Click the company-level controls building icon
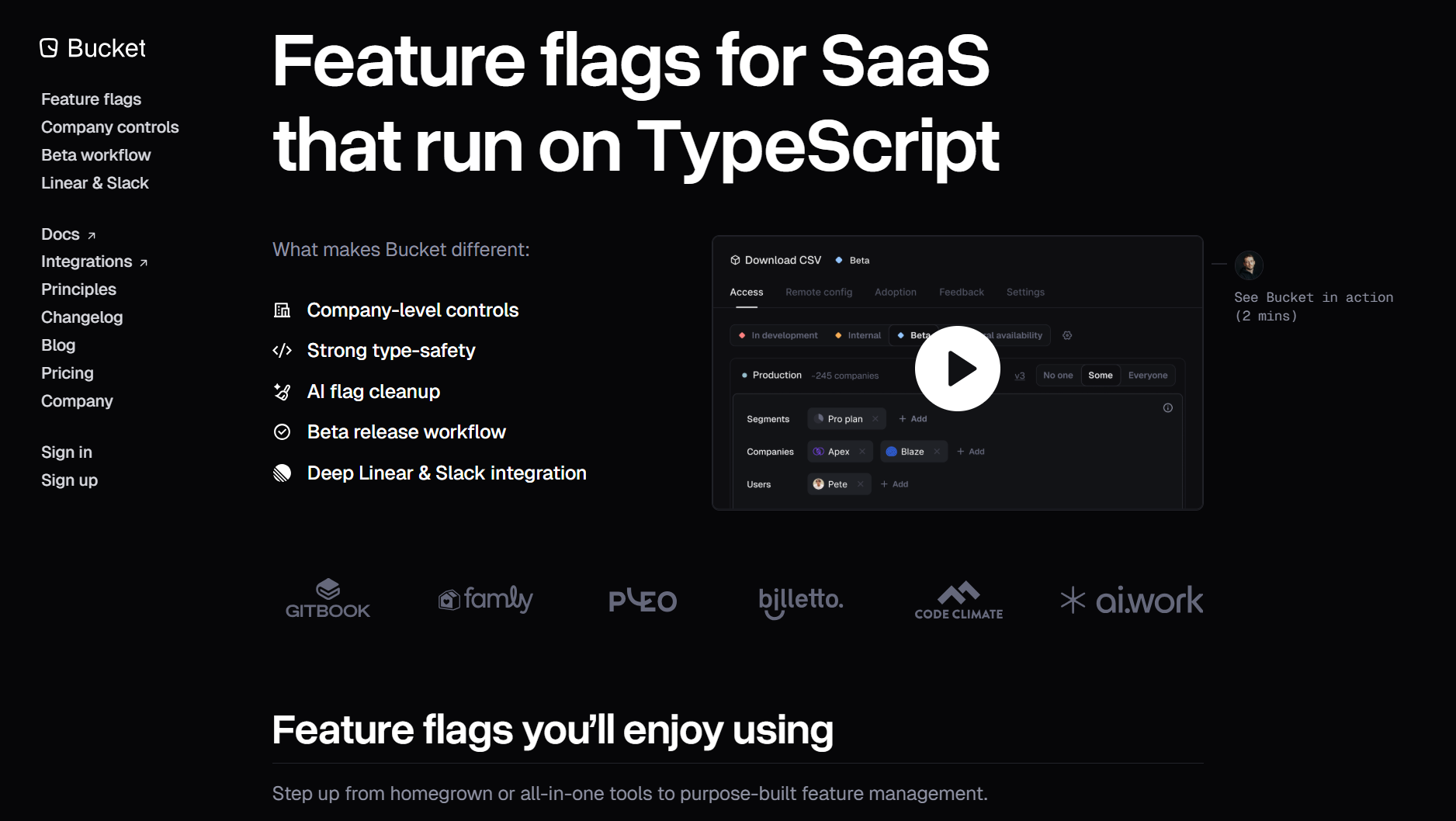The width and height of the screenshot is (1456, 821). coord(283,310)
